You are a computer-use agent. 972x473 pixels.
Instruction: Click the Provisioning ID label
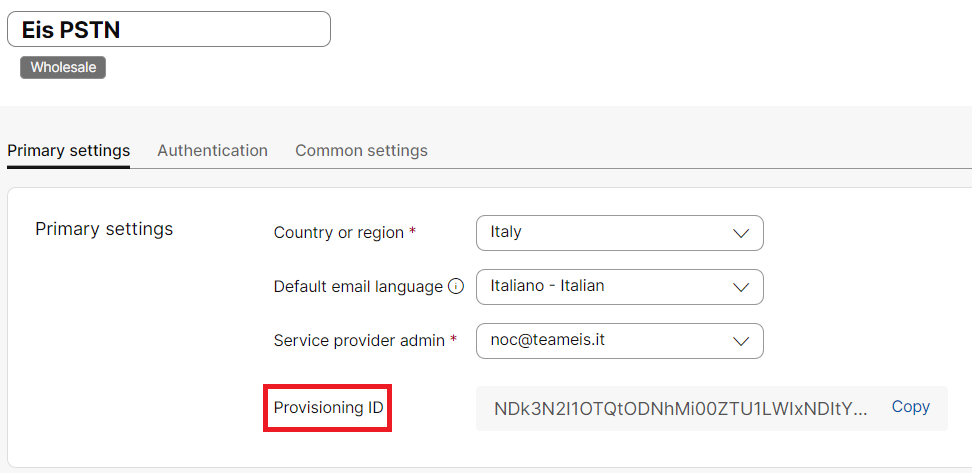coord(328,408)
